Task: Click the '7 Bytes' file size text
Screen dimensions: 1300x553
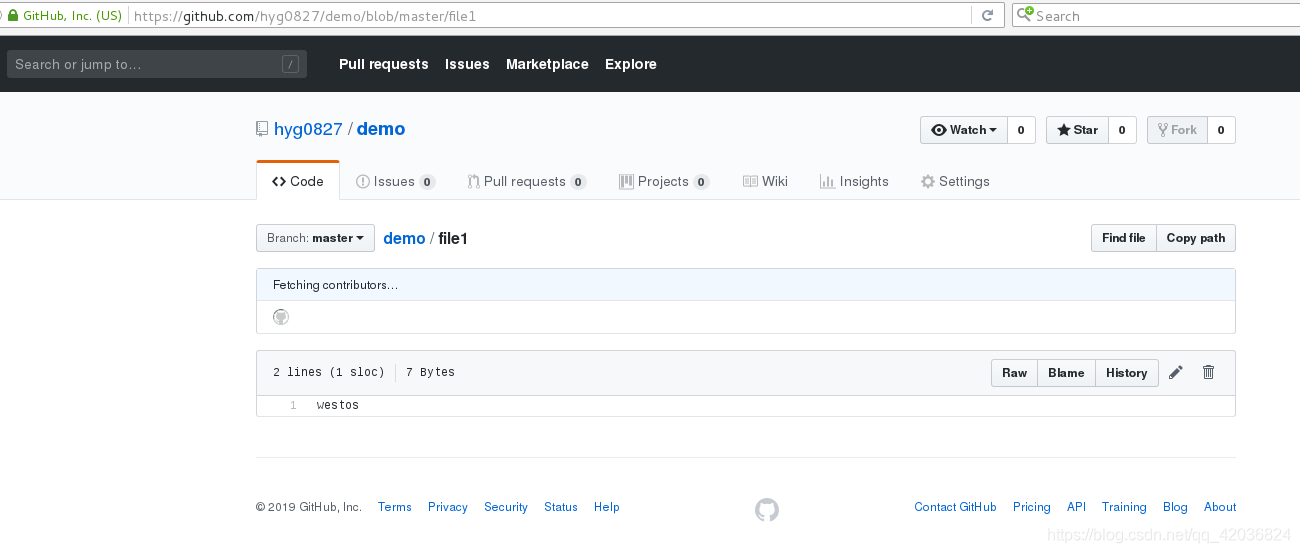Action: [430, 372]
